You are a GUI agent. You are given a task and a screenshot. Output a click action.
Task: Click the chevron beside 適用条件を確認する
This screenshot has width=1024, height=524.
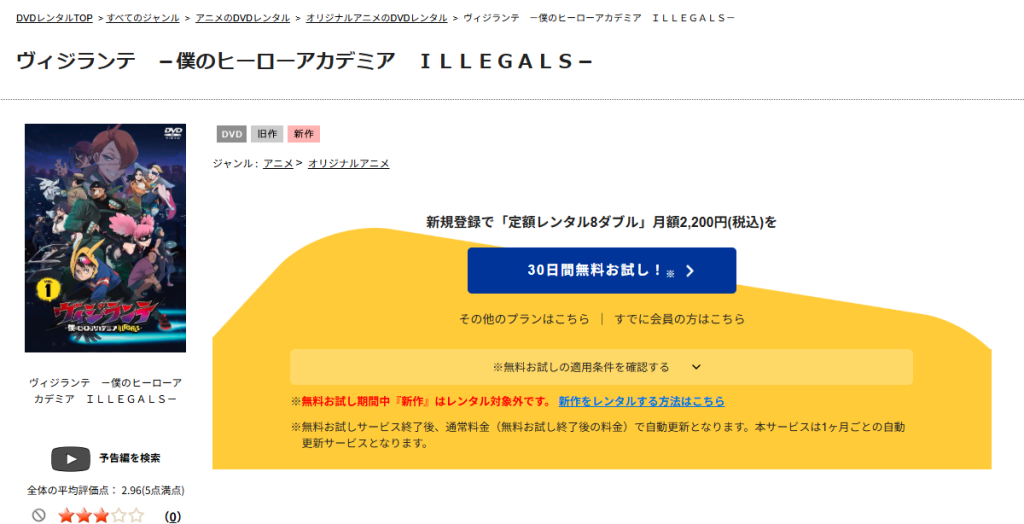click(696, 367)
